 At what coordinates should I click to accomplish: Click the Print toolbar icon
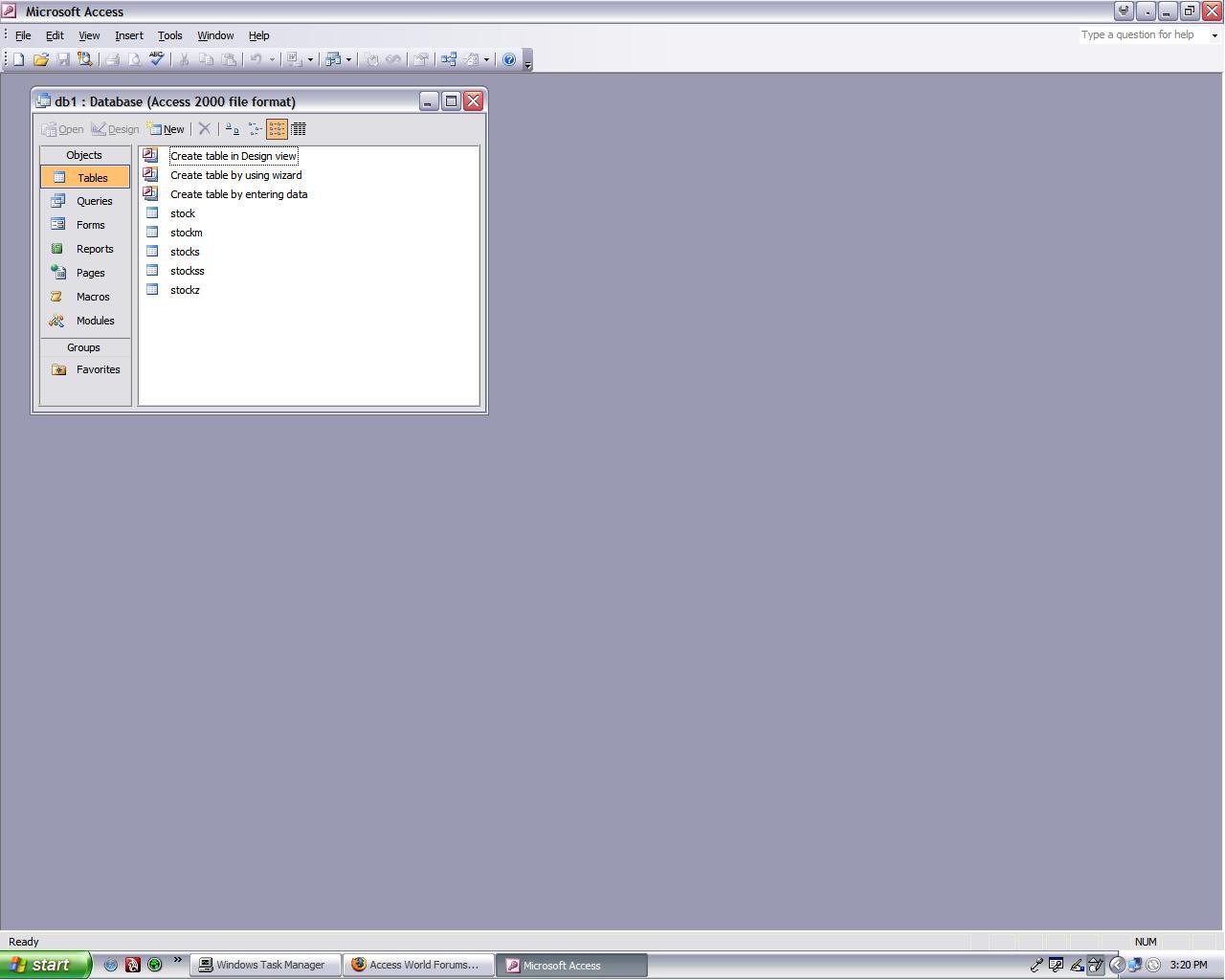click(x=112, y=59)
